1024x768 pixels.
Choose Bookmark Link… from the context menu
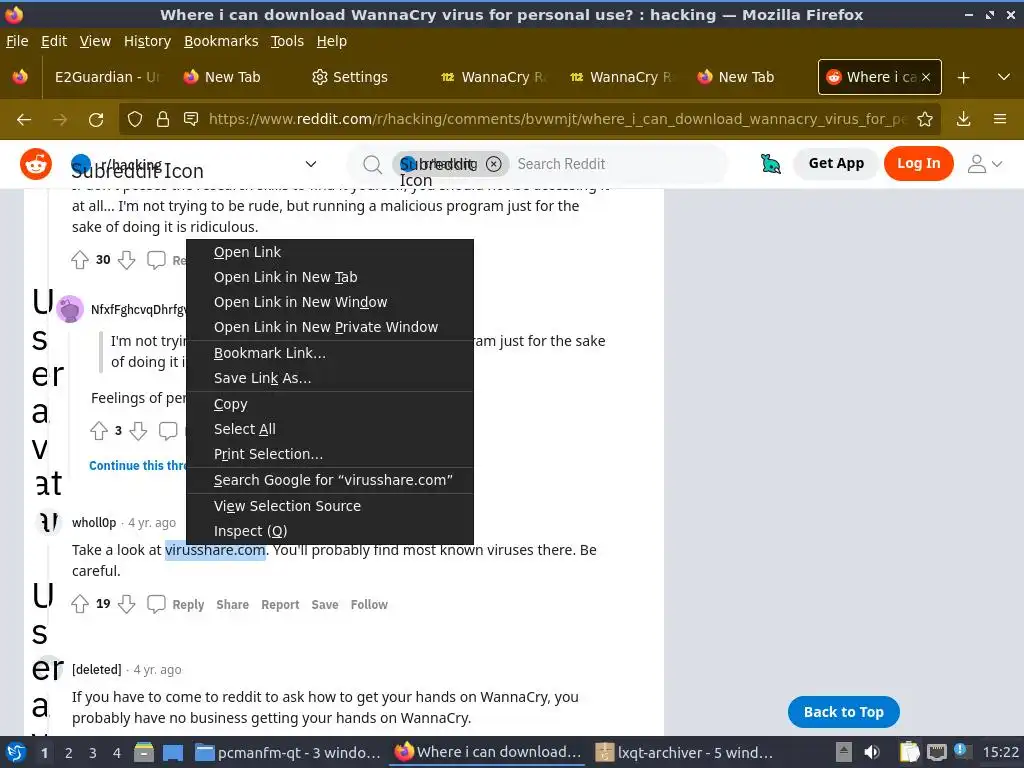tap(330, 353)
